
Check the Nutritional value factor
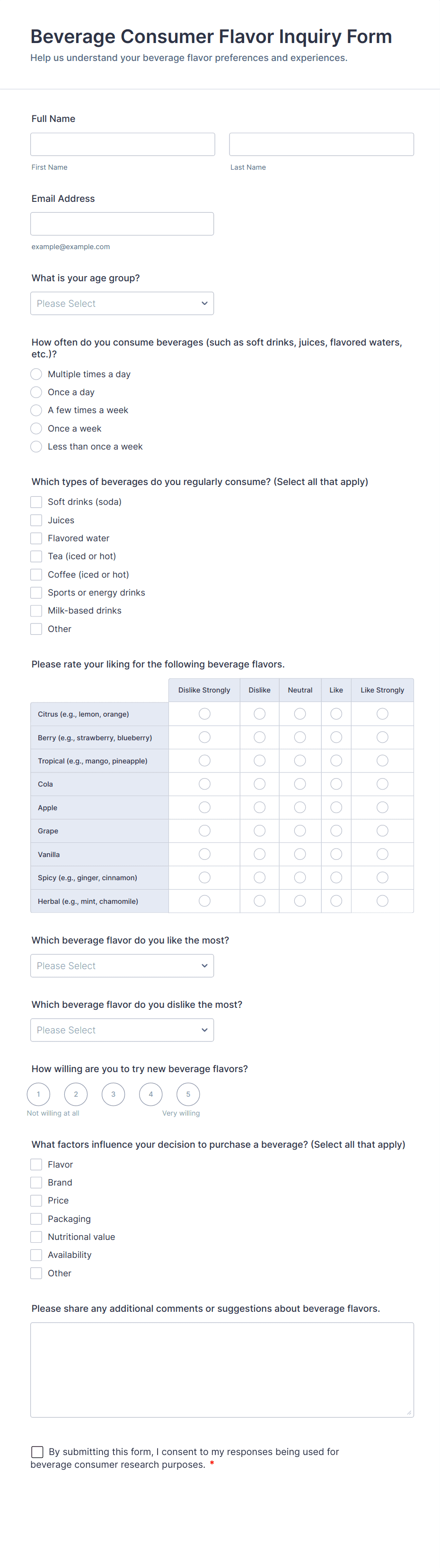(x=36, y=1237)
